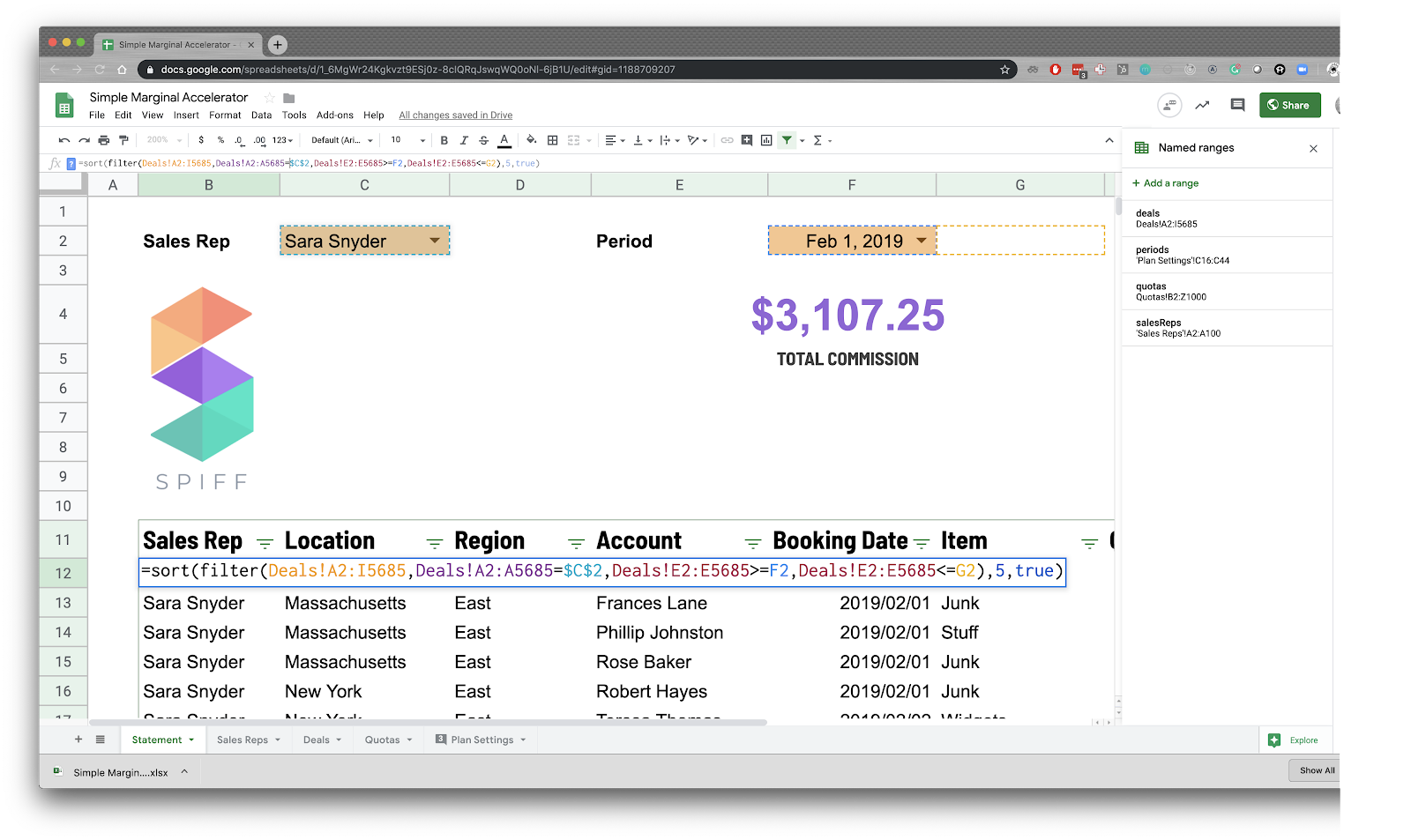Decrease decimal places
This screenshot has width=1411, height=840.
[x=239, y=140]
